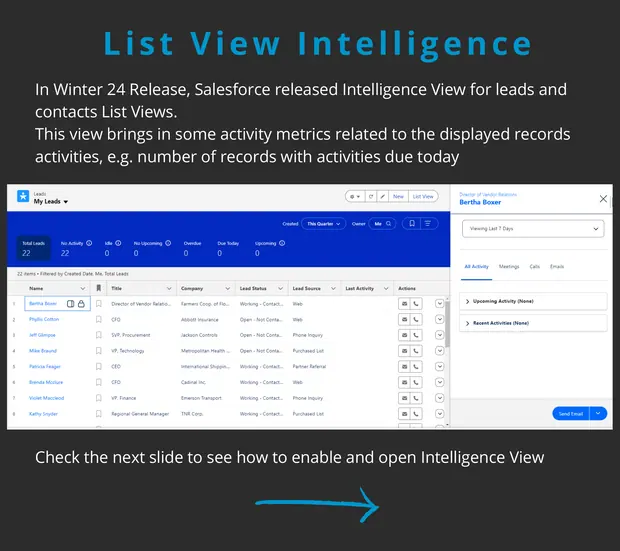Click the info icon next to No Upcoming
Screen dimensions: 620x551
click(168, 243)
